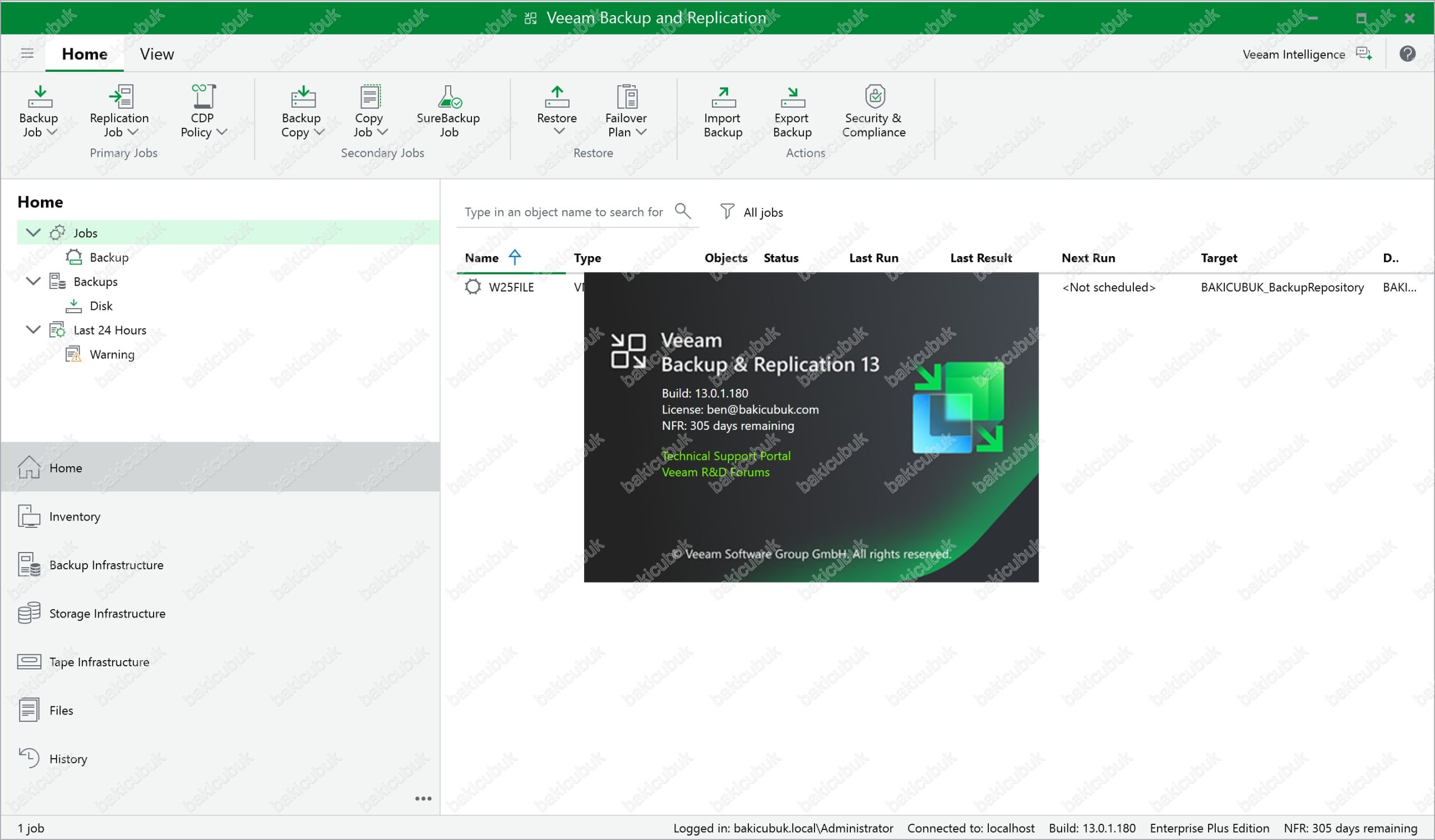1435x840 pixels.
Task: Open the hamburger main menu
Action: (x=27, y=53)
